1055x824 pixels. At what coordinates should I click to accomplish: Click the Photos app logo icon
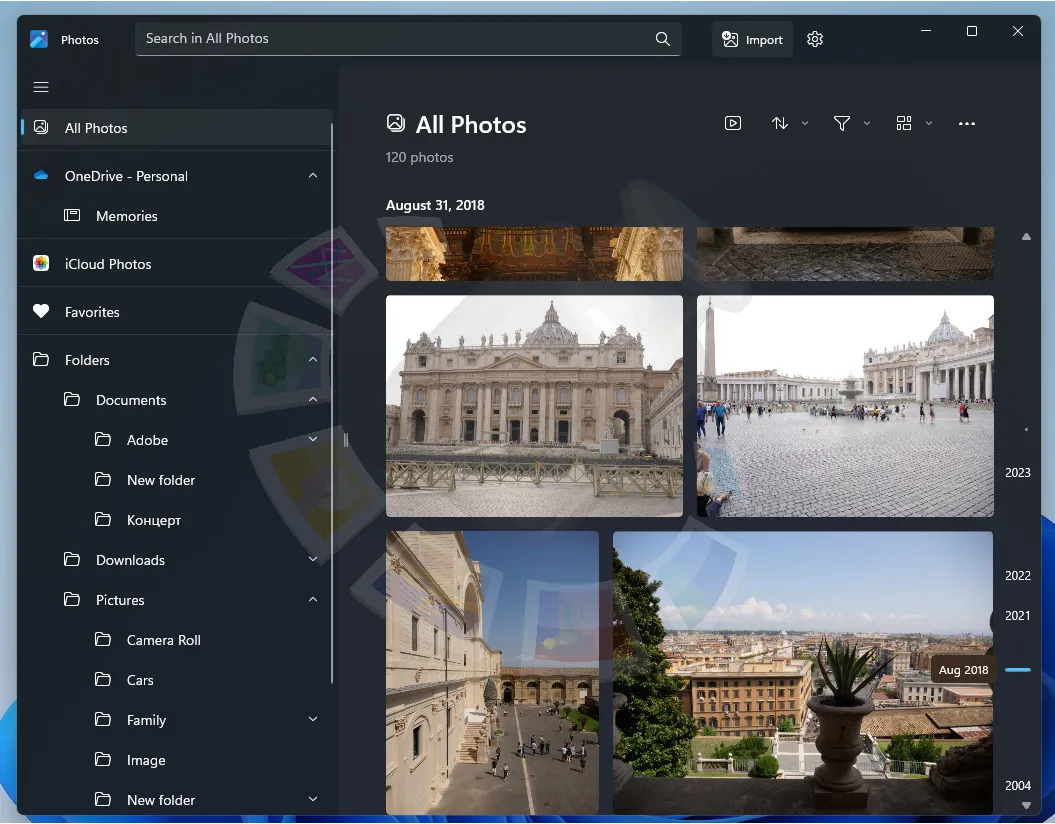[x=39, y=39]
